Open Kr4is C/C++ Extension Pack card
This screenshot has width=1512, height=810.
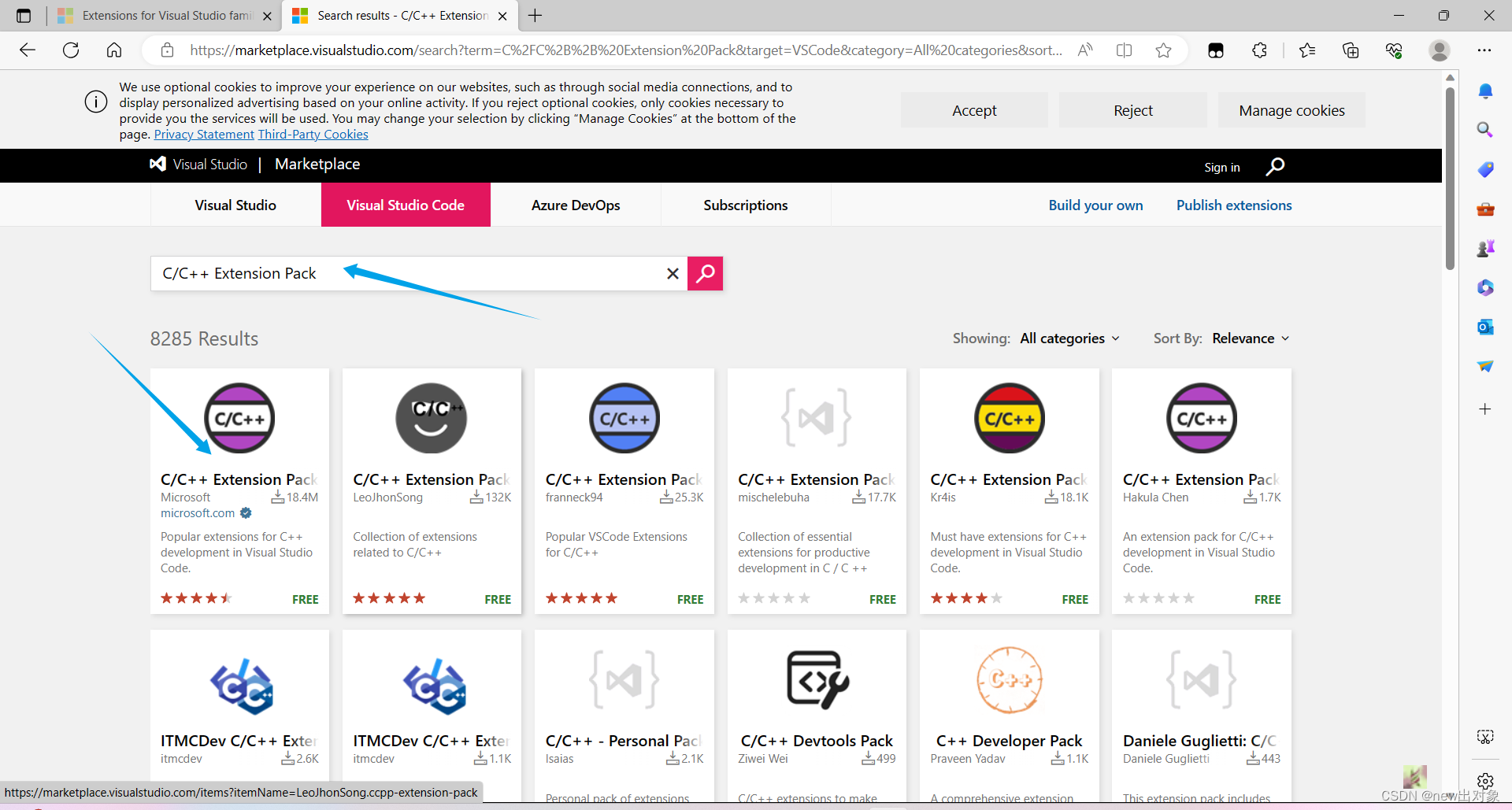(x=1009, y=490)
